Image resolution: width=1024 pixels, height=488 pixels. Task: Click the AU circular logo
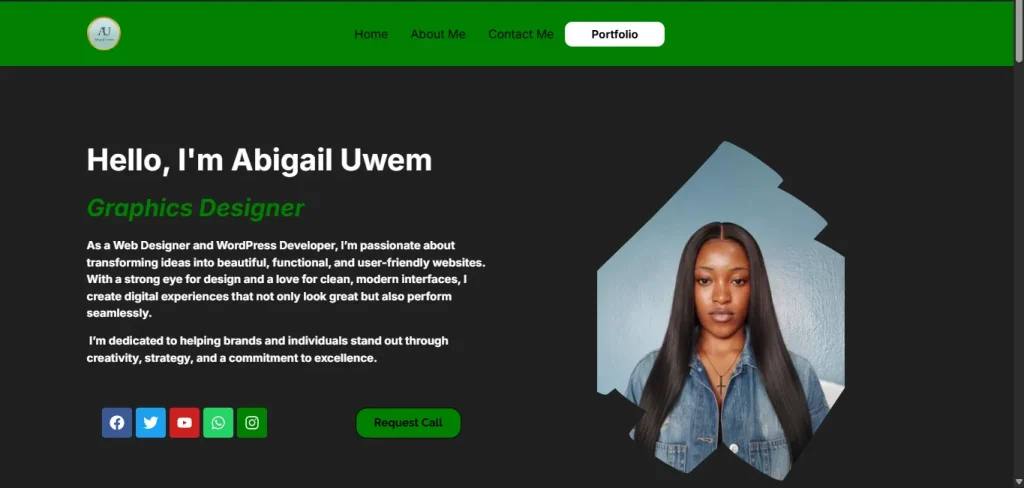pos(104,34)
